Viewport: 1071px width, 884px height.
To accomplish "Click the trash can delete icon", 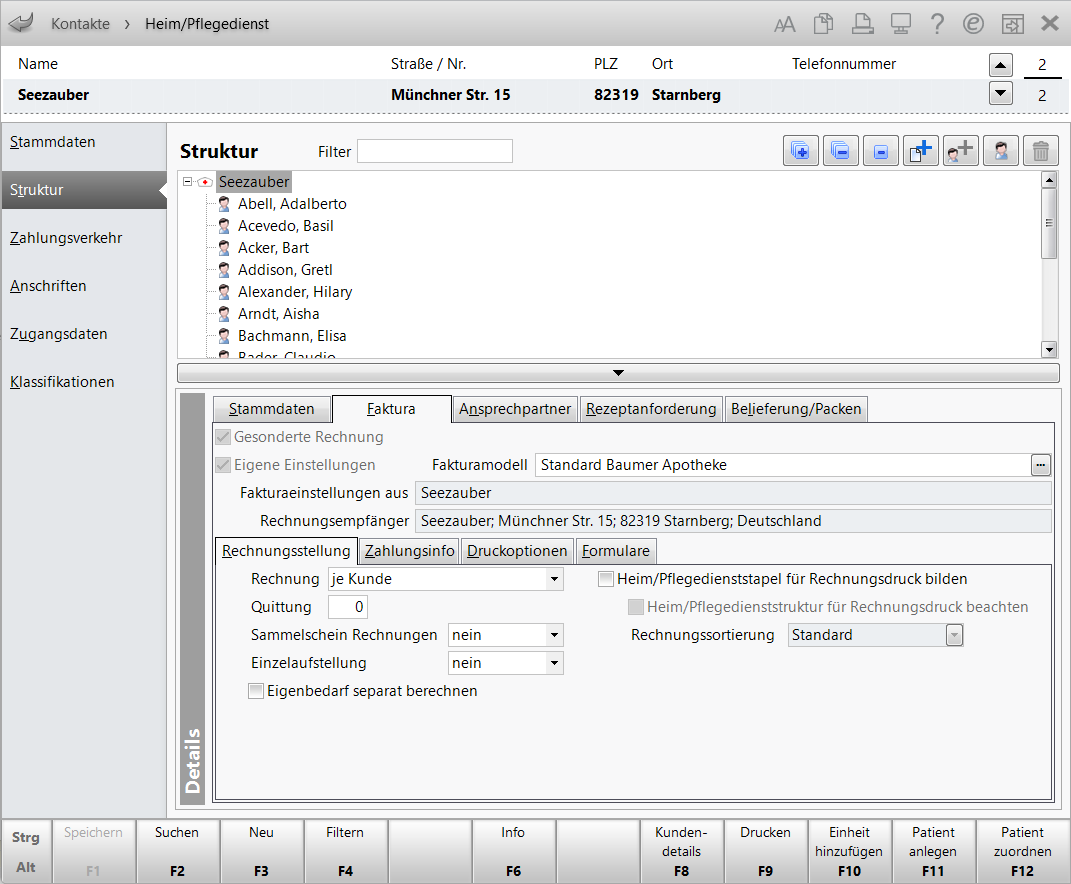I will 1040,151.
